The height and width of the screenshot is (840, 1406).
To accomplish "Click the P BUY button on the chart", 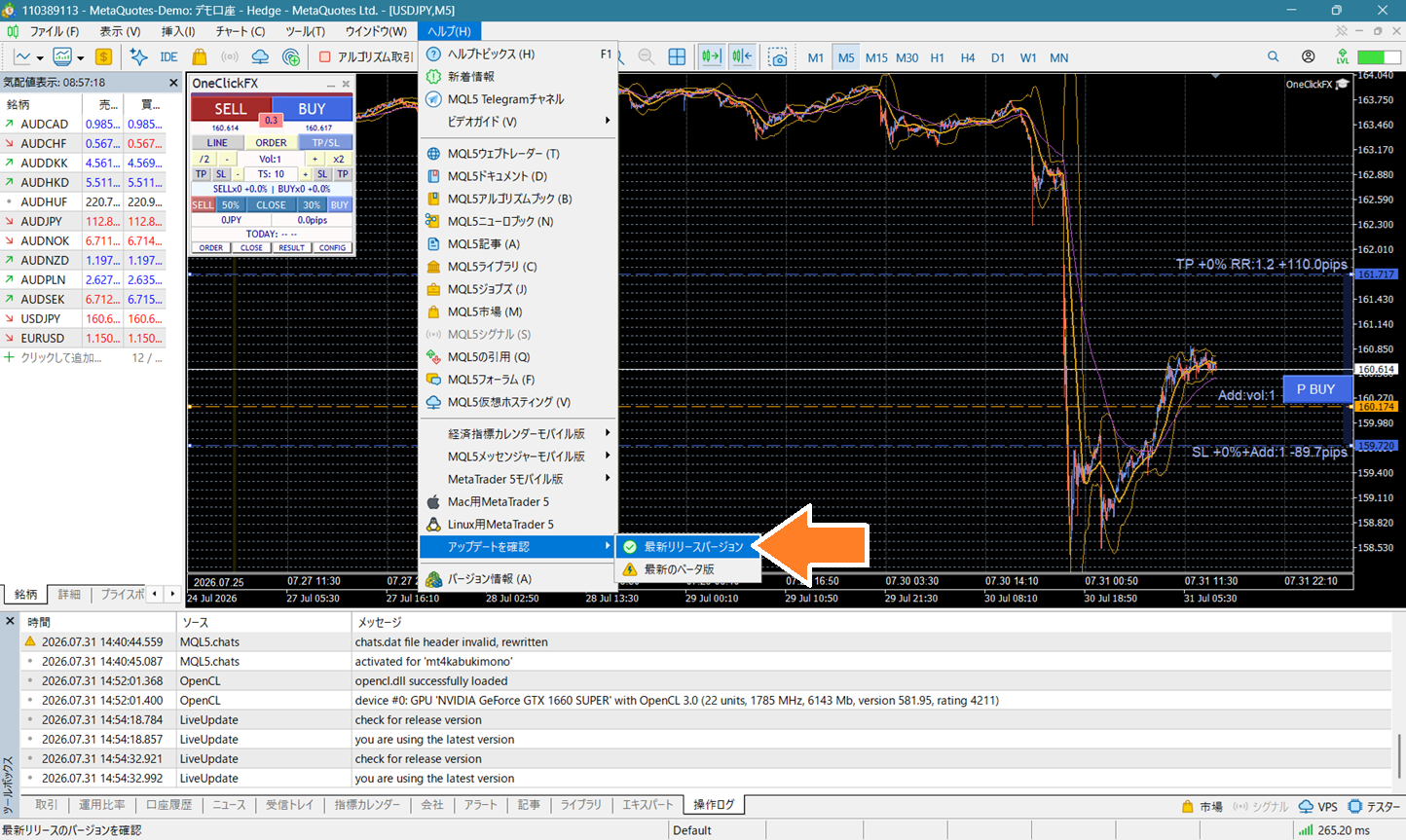I will (x=1316, y=389).
